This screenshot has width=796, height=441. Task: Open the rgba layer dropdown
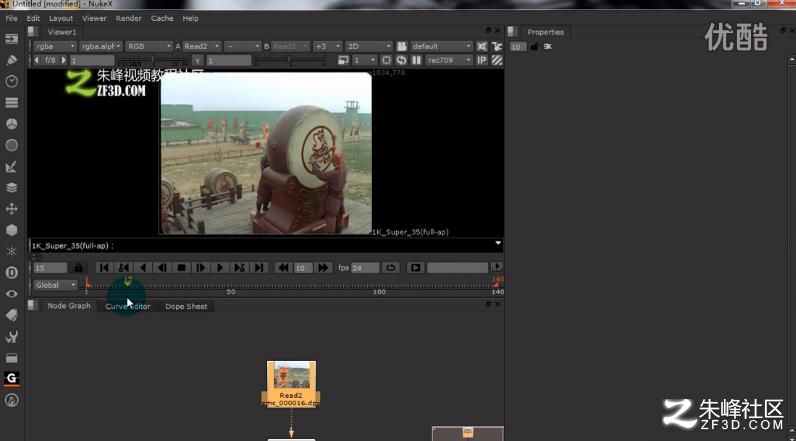[55, 46]
